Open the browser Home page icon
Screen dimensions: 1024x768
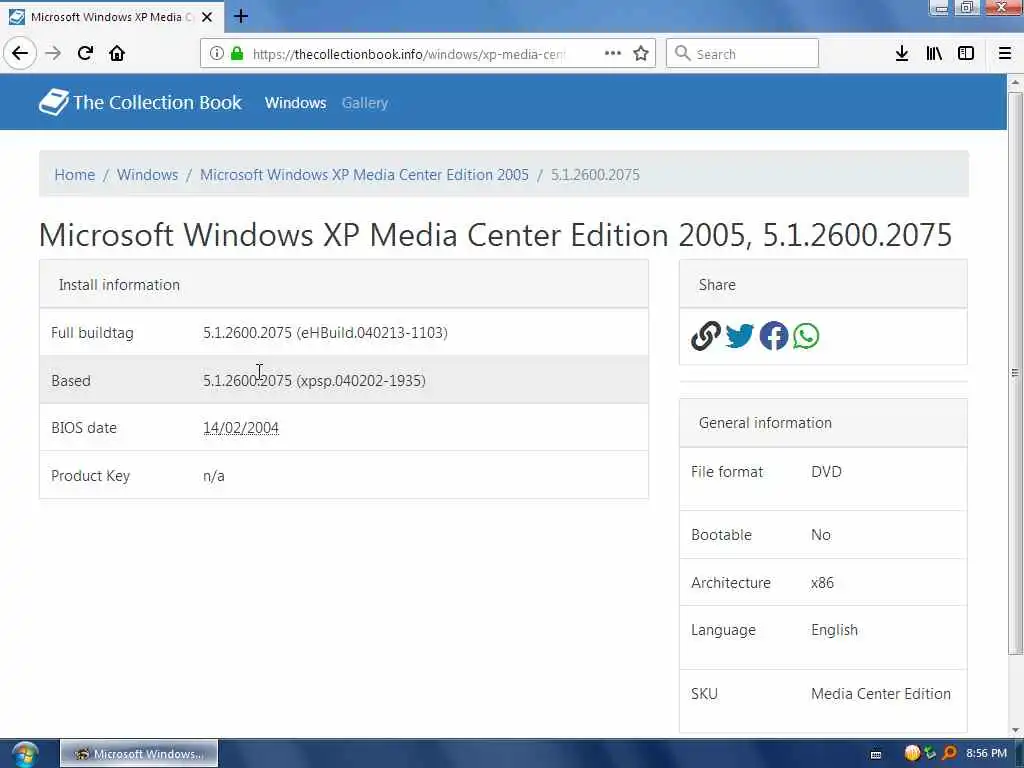point(117,53)
